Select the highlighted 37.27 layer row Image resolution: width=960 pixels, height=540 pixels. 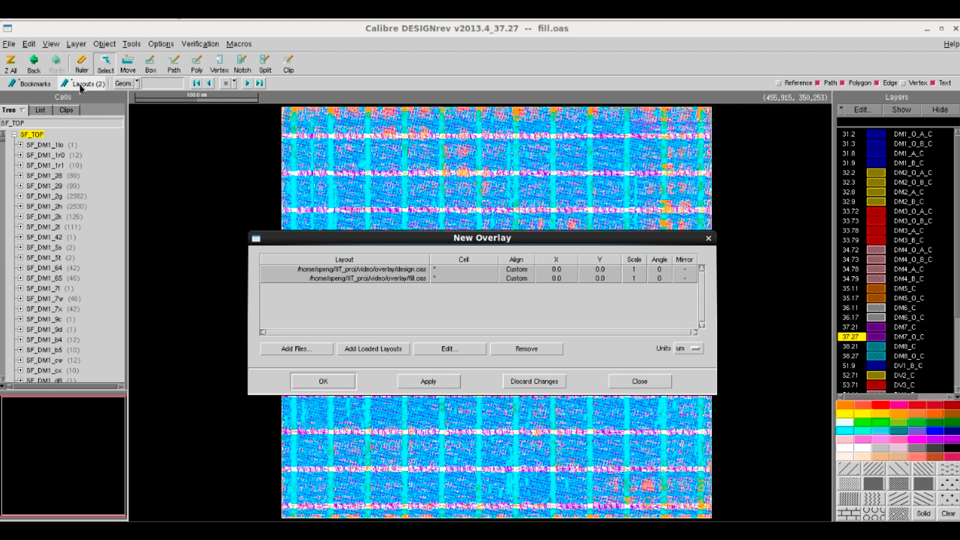click(895, 337)
